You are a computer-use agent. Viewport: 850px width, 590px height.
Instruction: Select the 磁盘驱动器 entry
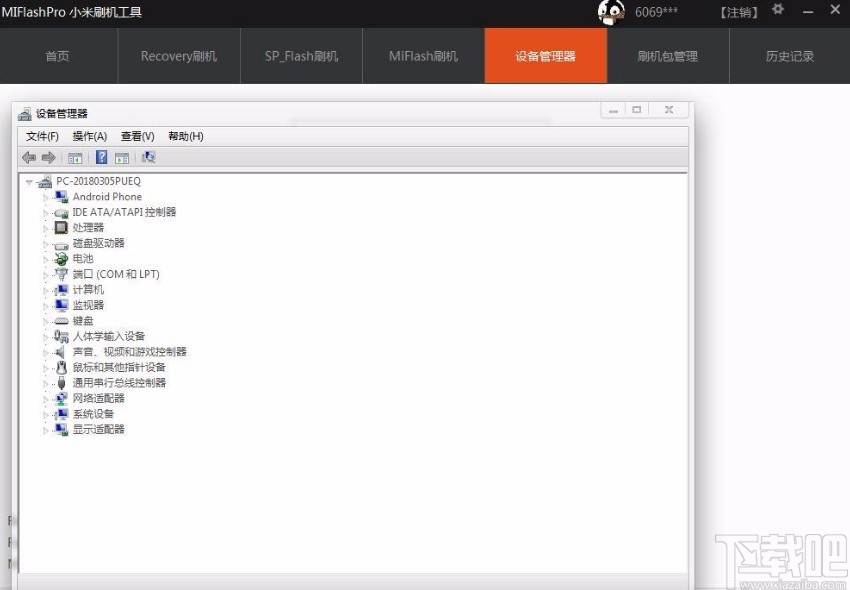99,243
